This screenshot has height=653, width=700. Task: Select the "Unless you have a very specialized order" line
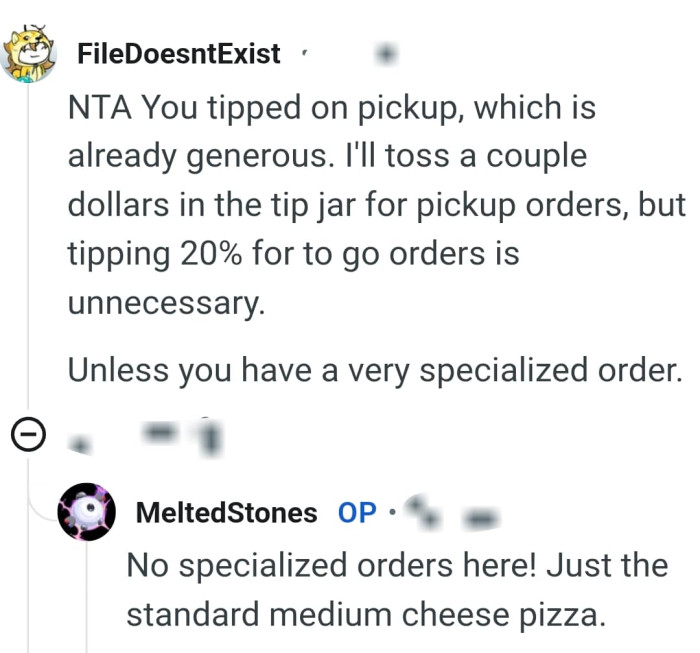pyautogui.click(x=374, y=370)
